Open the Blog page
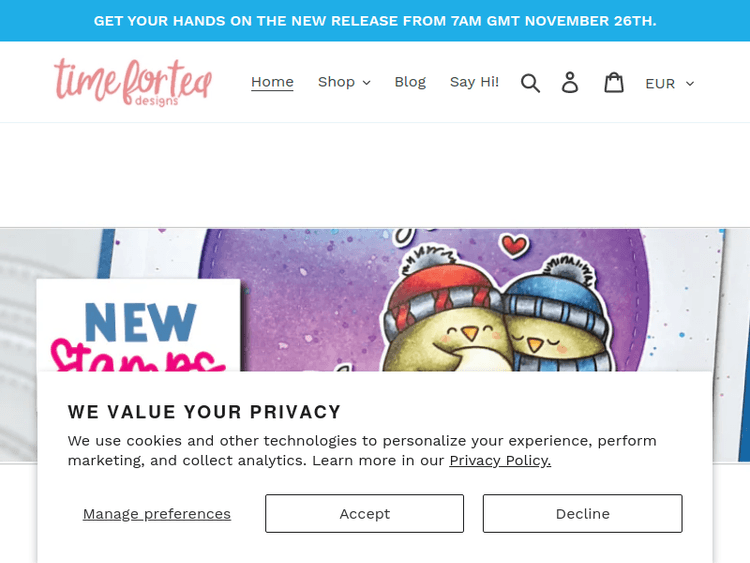The image size is (750, 563). (410, 82)
